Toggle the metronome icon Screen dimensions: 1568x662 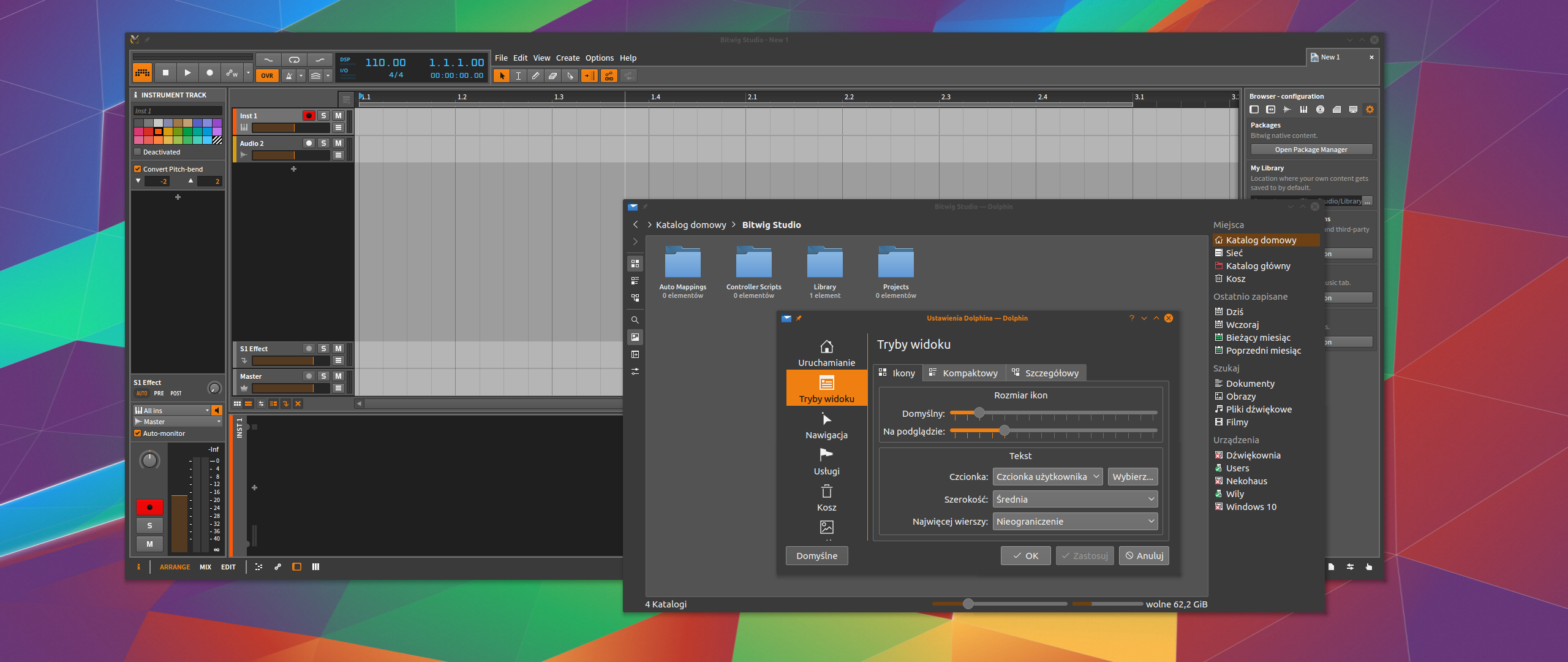coord(288,76)
